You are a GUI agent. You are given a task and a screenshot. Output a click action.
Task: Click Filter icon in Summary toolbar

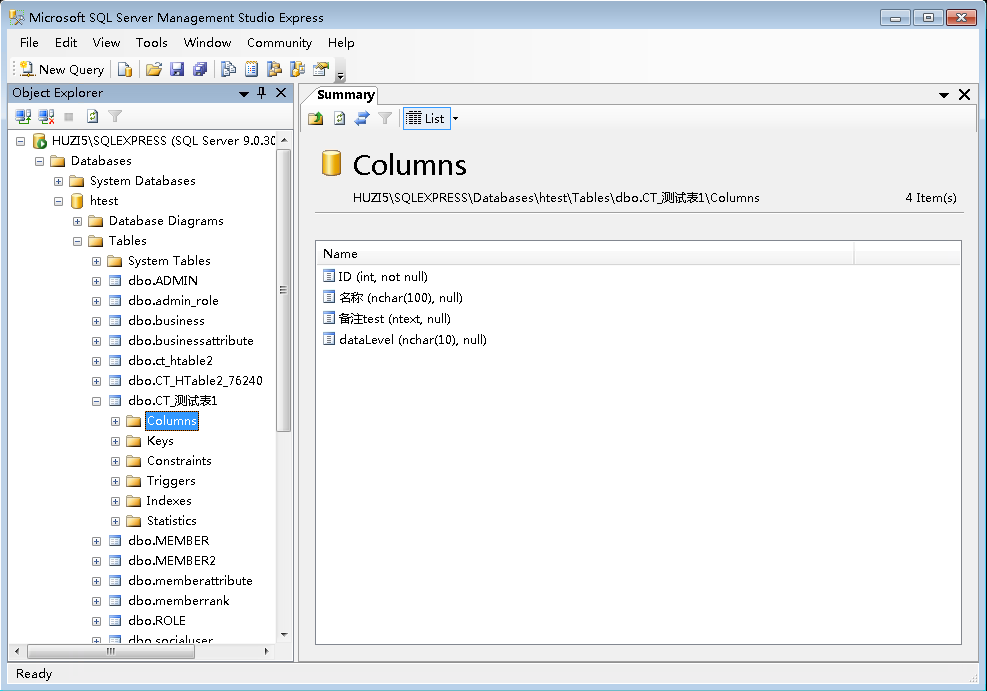coord(385,118)
